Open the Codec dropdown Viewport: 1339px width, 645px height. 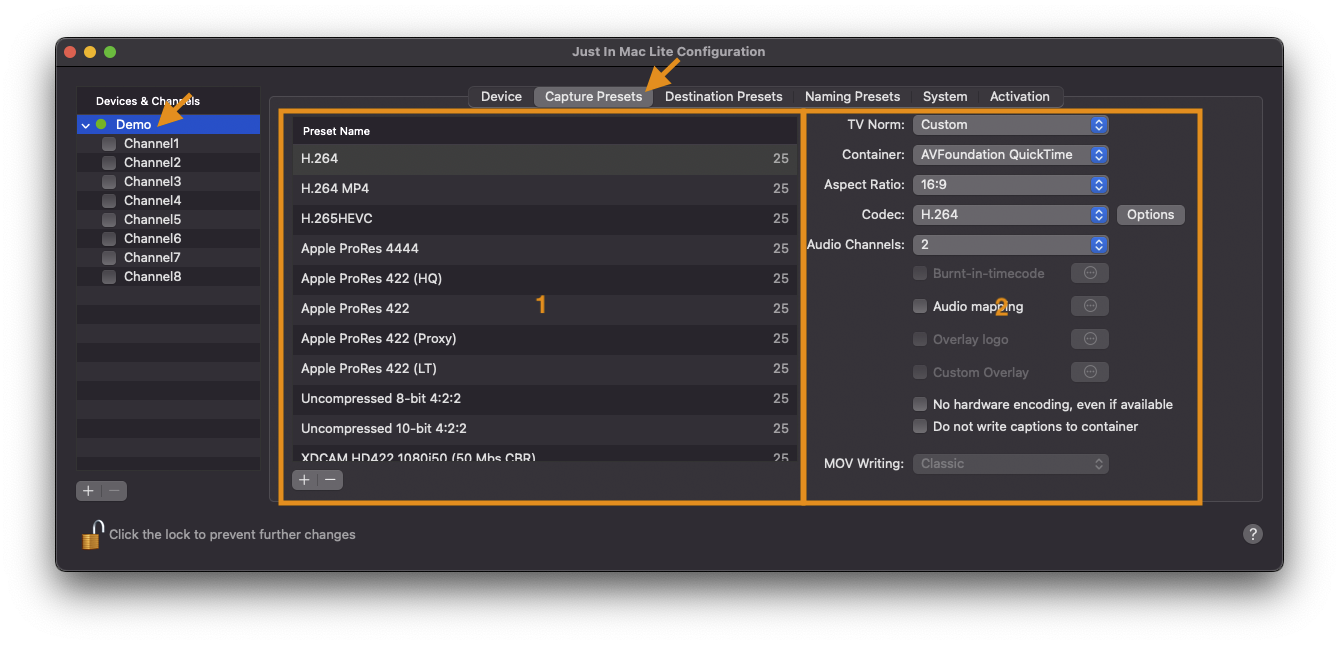tap(1010, 215)
